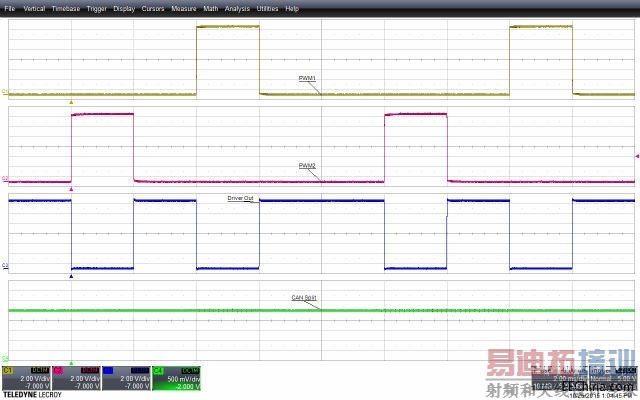Viewport: 640px width, 400px height.
Task: Open the green C4 500 mV/div descriptor box
Action: tap(176, 378)
